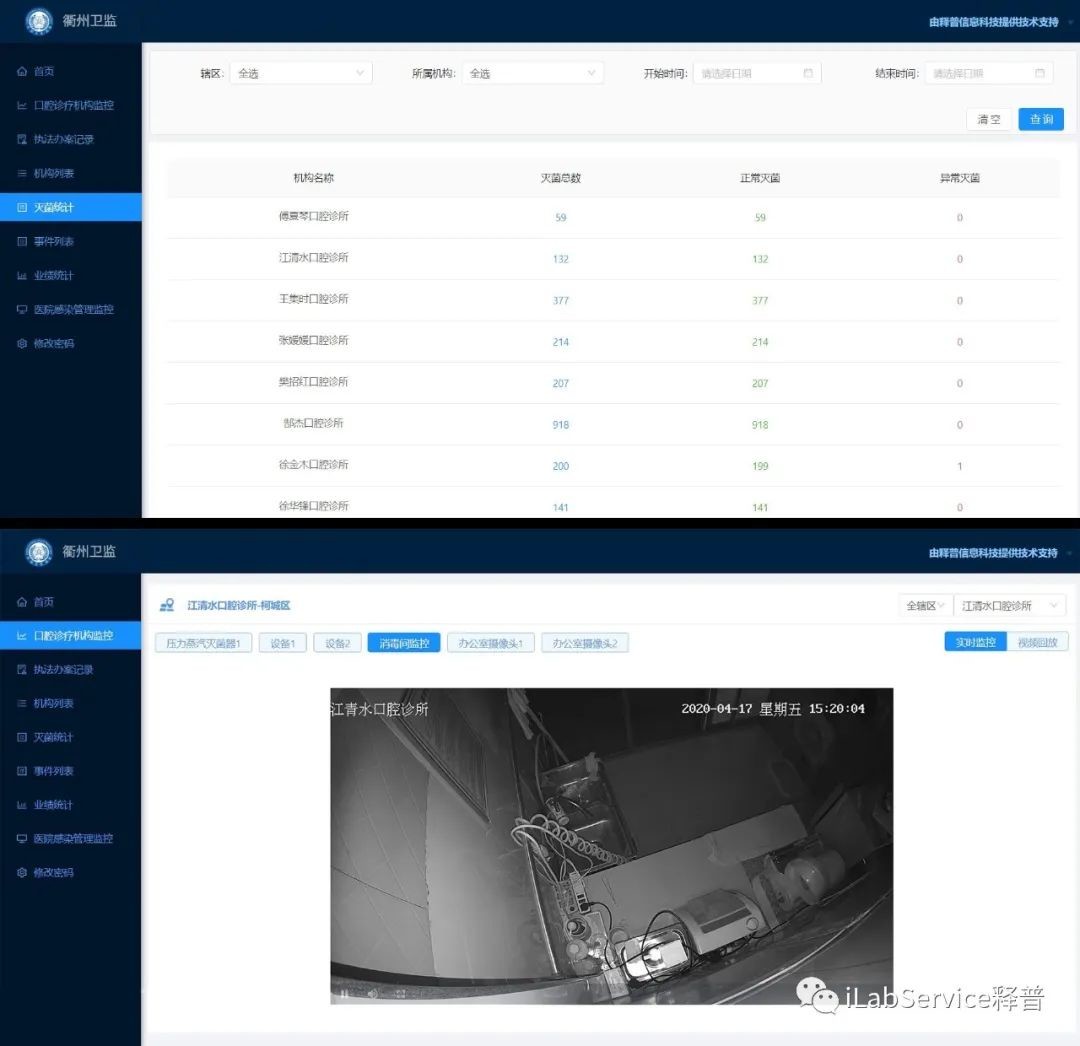This screenshot has width=1080, height=1046.
Task: Click 业绩统计 bar-chart icon in camera screen sidebar
Action: [x=22, y=804]
